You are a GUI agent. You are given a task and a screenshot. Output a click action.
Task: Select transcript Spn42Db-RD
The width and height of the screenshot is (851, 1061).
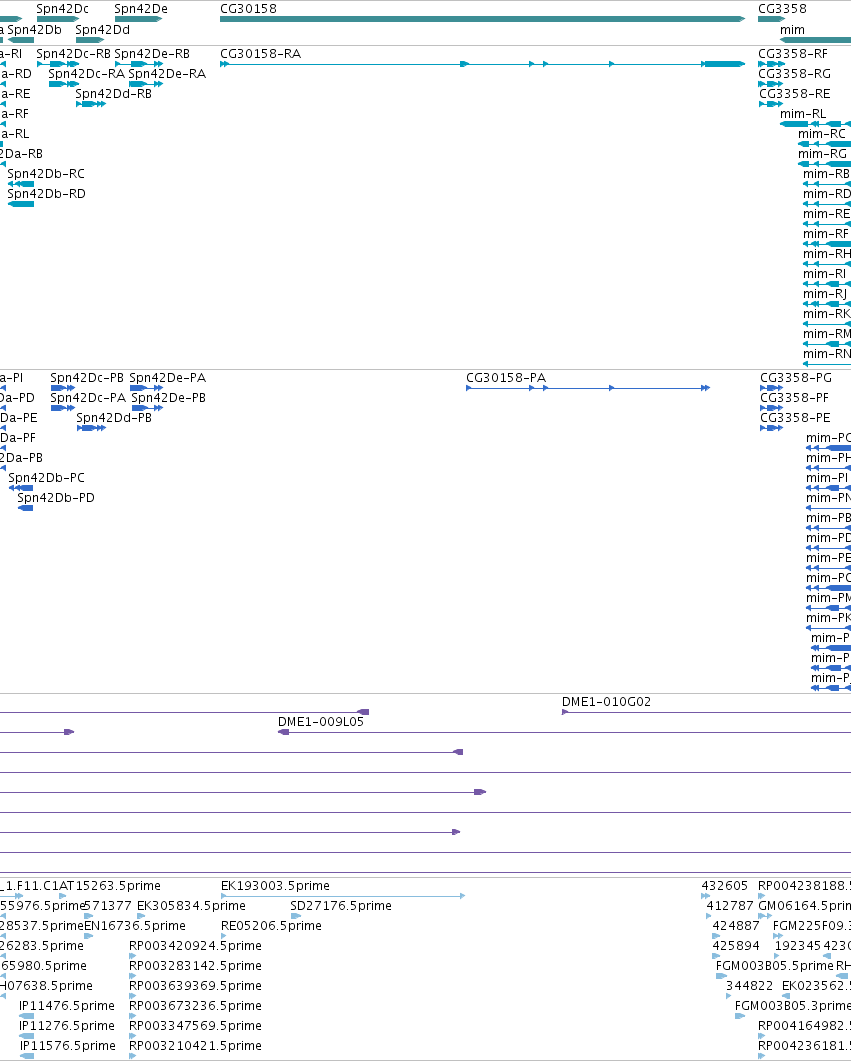pyautogui.click(x=47, y=194)
